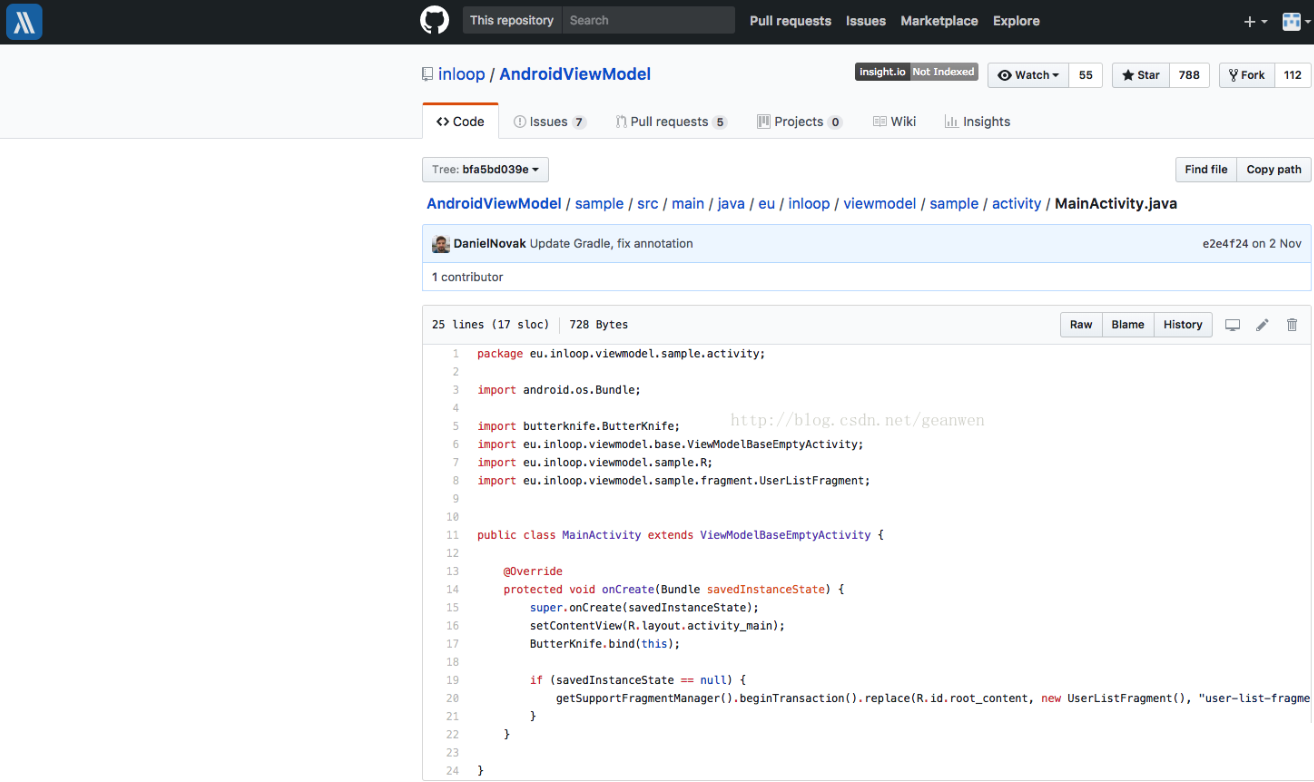
Task: Open commit hash e2e4f24
Action: click(1226, 244)
